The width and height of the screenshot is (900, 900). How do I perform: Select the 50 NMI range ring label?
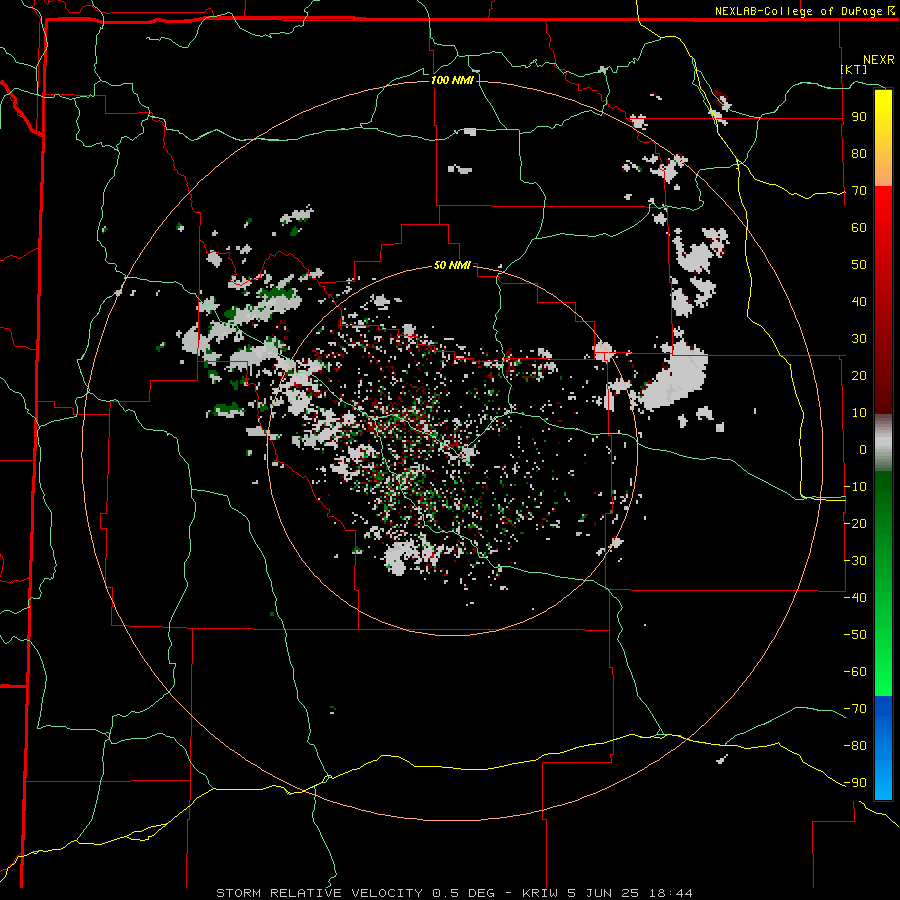tap(452, 265)
